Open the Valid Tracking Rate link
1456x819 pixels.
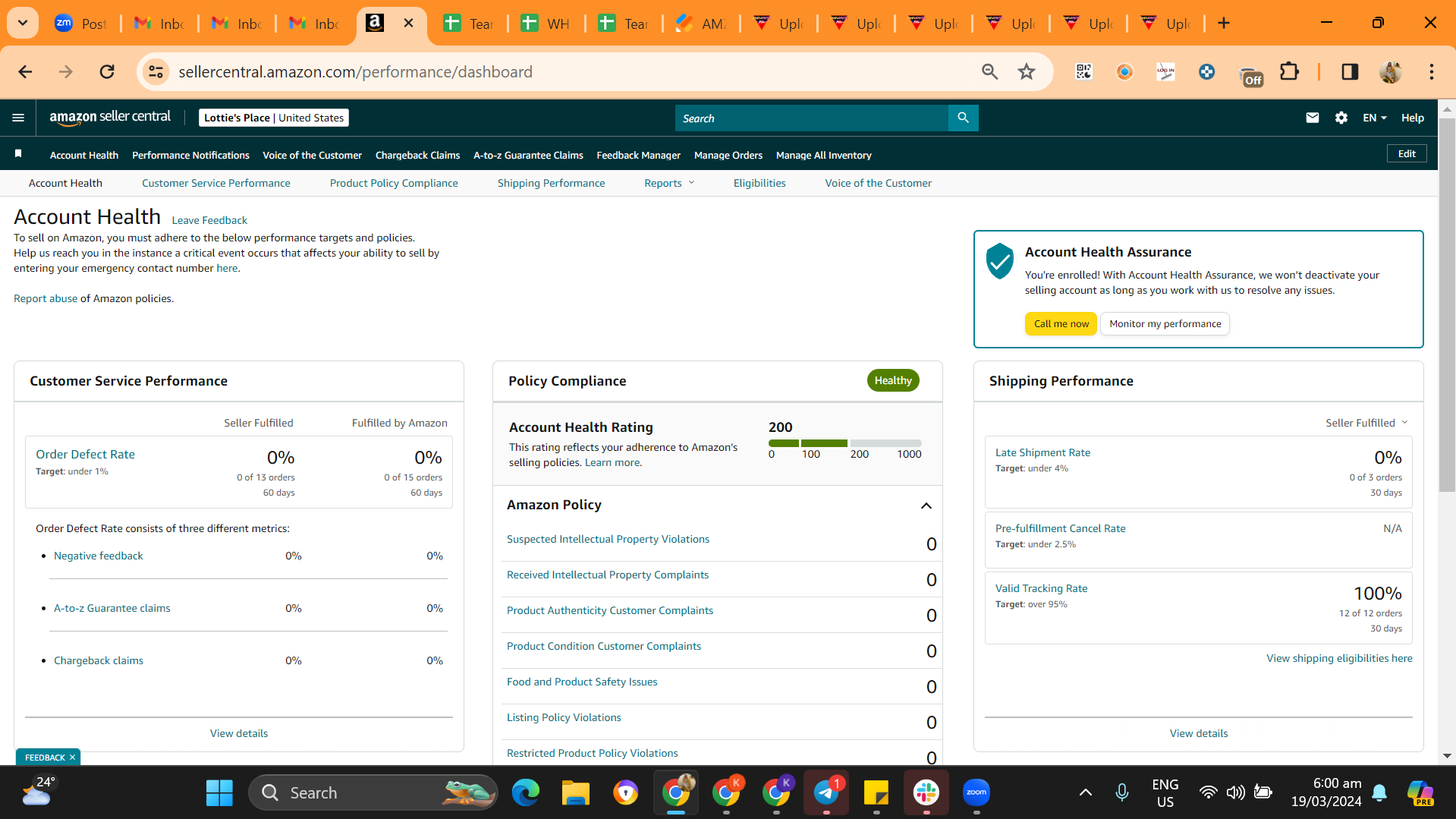pyautogui.click(x=1041, y=588)
